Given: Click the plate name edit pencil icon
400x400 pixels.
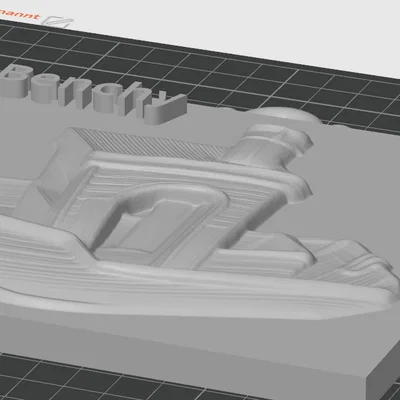Looking at the screenshot, I should 59,22.
